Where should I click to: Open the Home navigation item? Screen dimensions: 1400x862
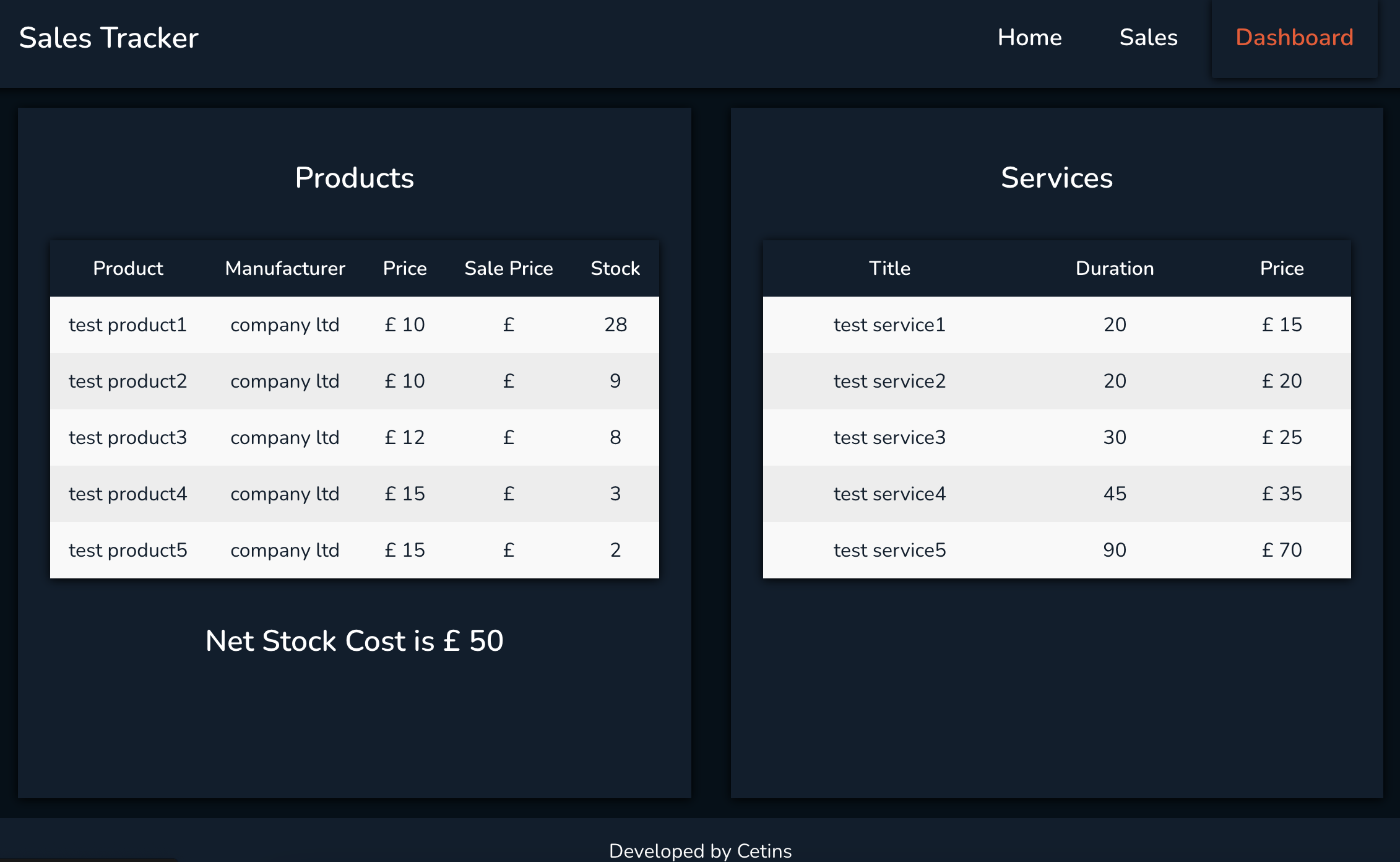[x=1029, y=38]
